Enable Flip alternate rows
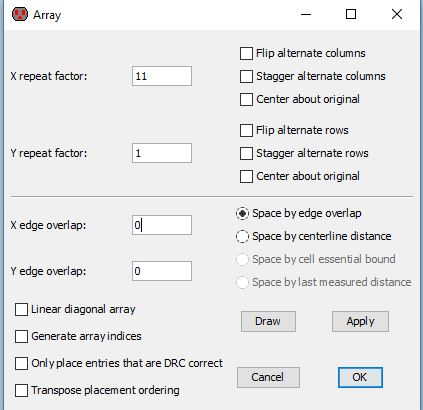Screen dimensions: 423x410 pos(246,130)
